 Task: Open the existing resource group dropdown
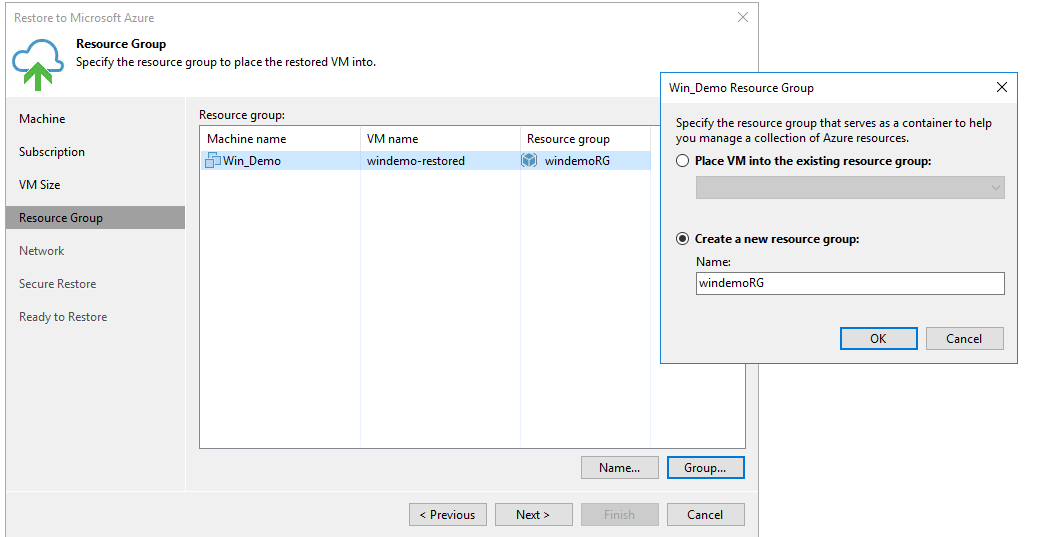[850, 188]
